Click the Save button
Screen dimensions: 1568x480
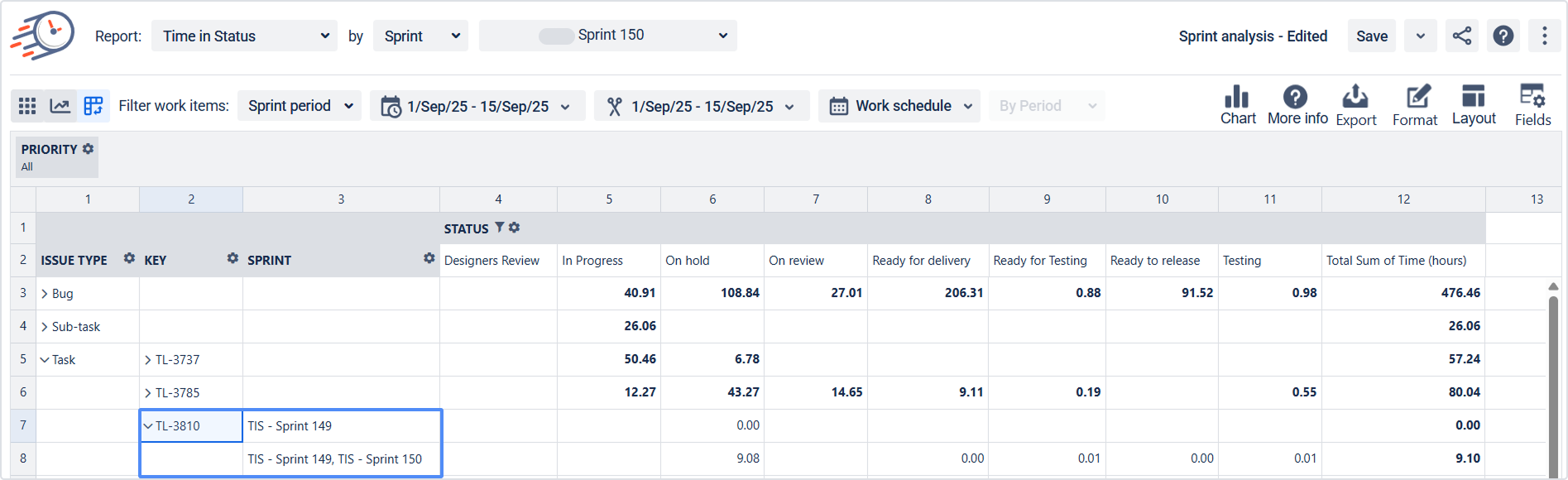coord(1372,36)
